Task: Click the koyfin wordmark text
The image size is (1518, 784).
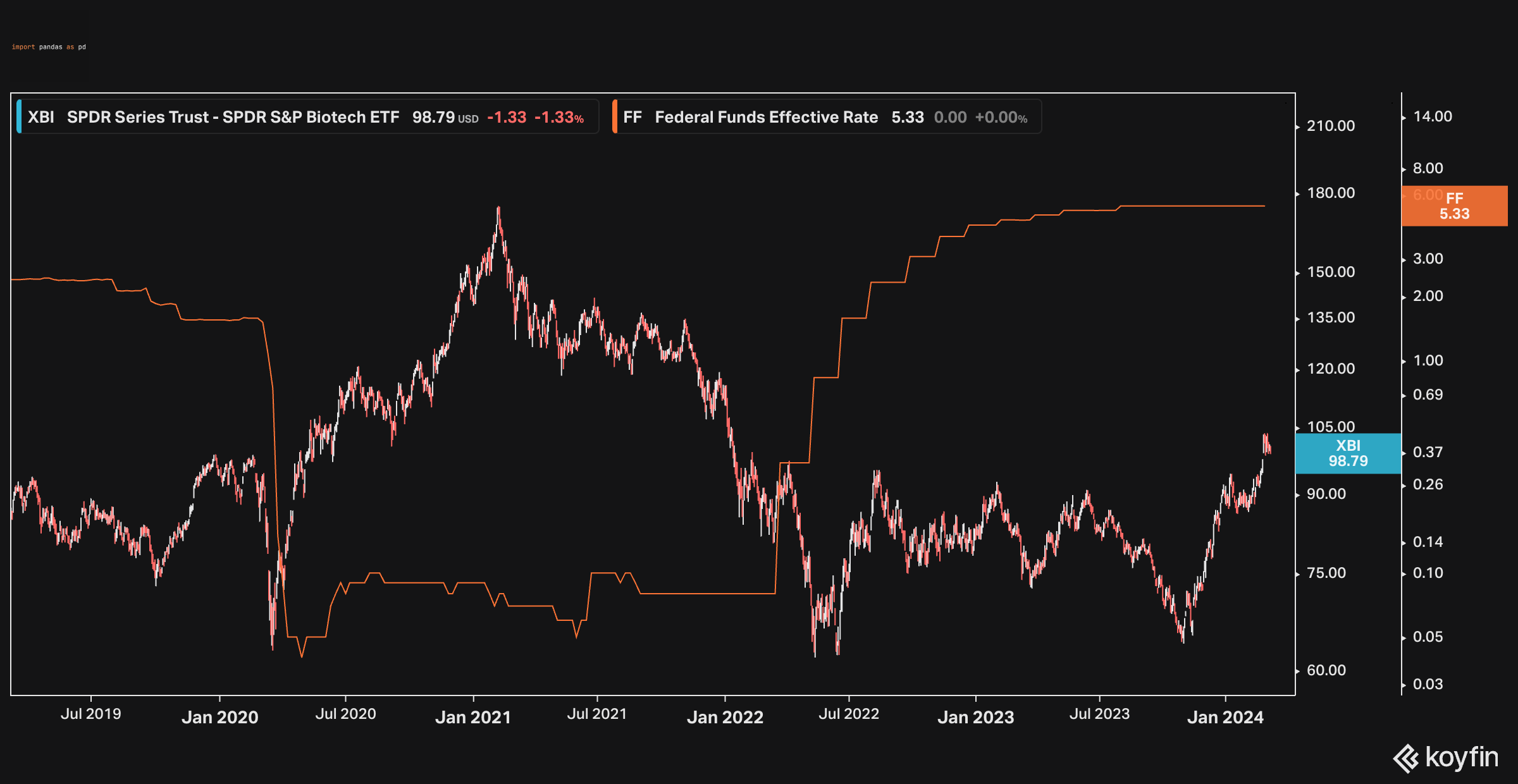Action: pos(1462,757)
